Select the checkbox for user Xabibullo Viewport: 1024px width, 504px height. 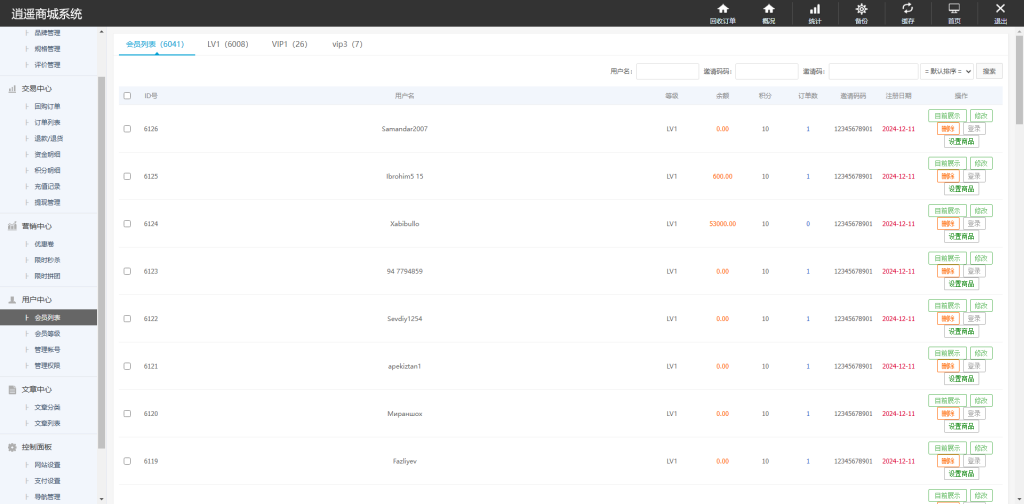tap(127, 224)
